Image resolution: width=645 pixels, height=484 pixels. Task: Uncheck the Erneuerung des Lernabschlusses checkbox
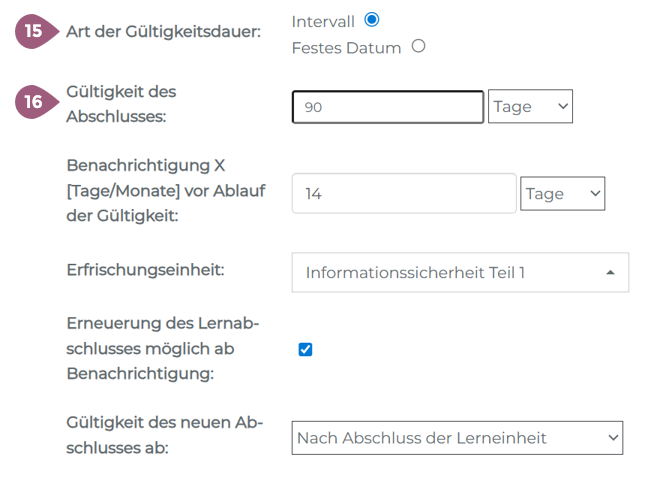coord(306,349)
